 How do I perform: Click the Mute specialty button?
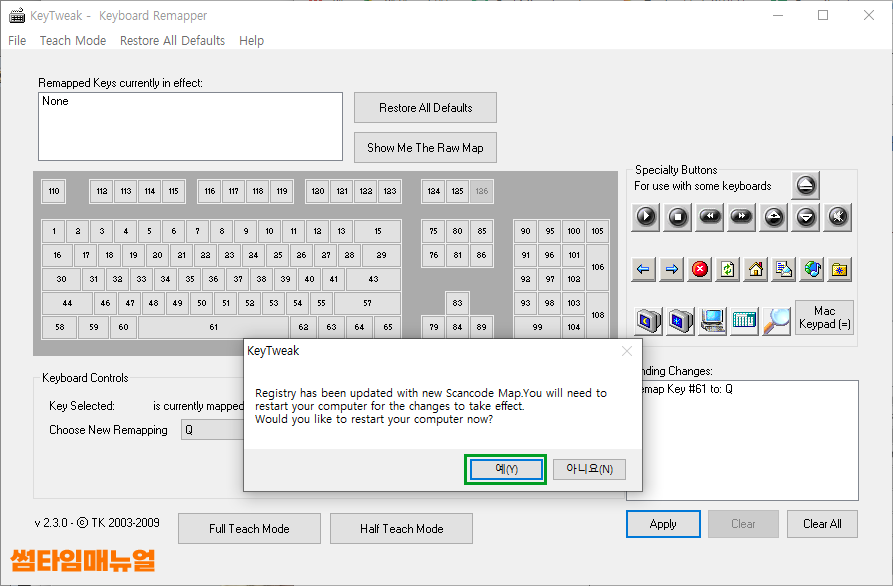(838, 217)
